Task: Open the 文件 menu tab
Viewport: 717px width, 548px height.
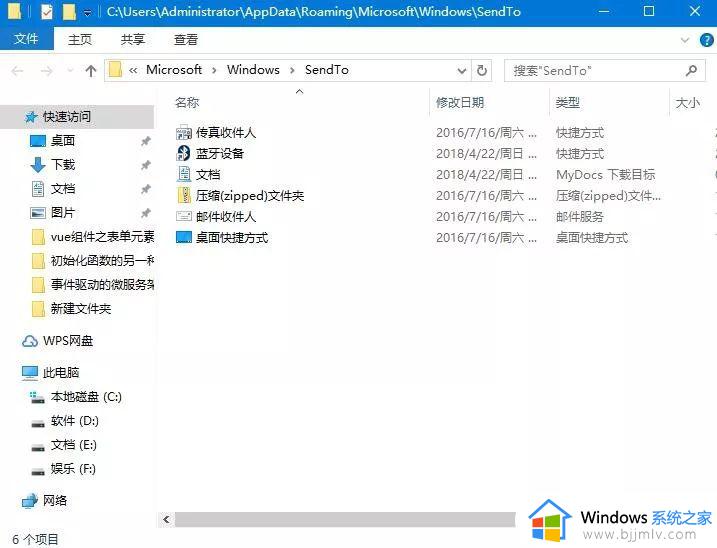Action: [x=26, y=39]
